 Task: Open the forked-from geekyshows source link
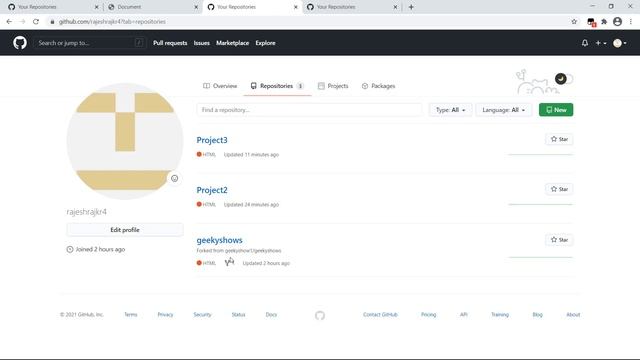point(253,250)
